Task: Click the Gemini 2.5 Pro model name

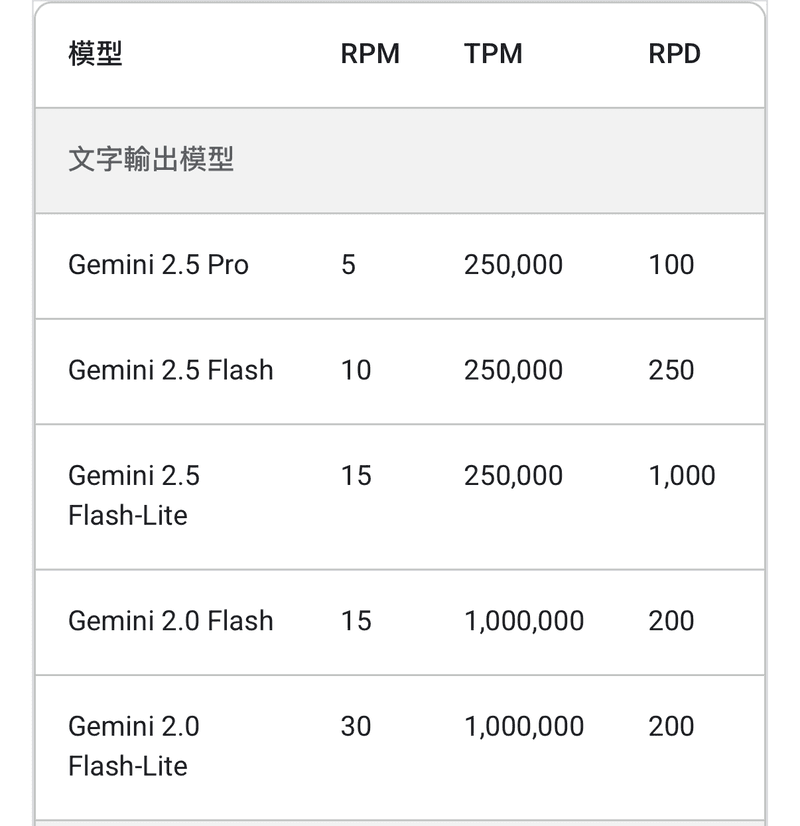Action: click(159, 265)
